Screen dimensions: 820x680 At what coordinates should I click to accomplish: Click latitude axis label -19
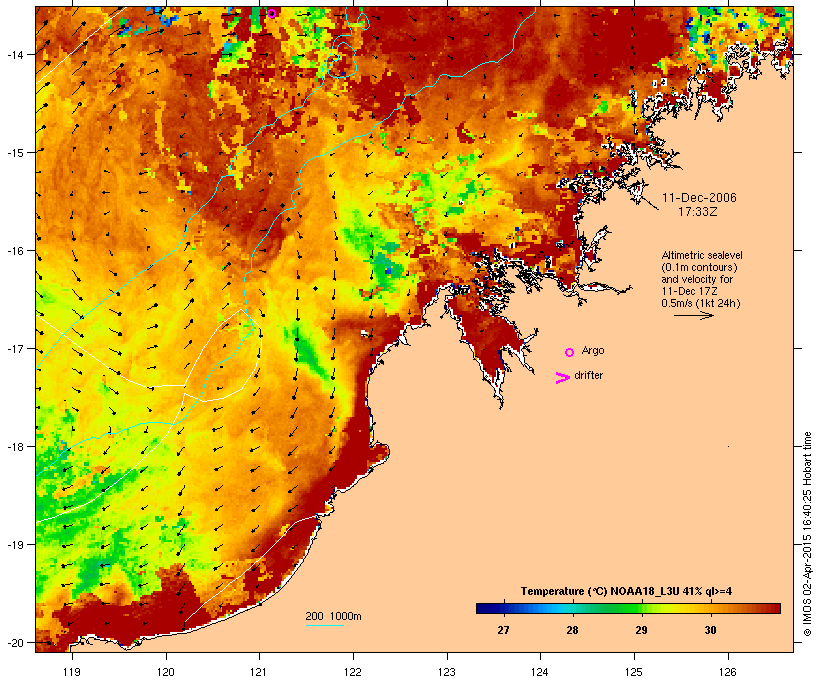point(14,545)
